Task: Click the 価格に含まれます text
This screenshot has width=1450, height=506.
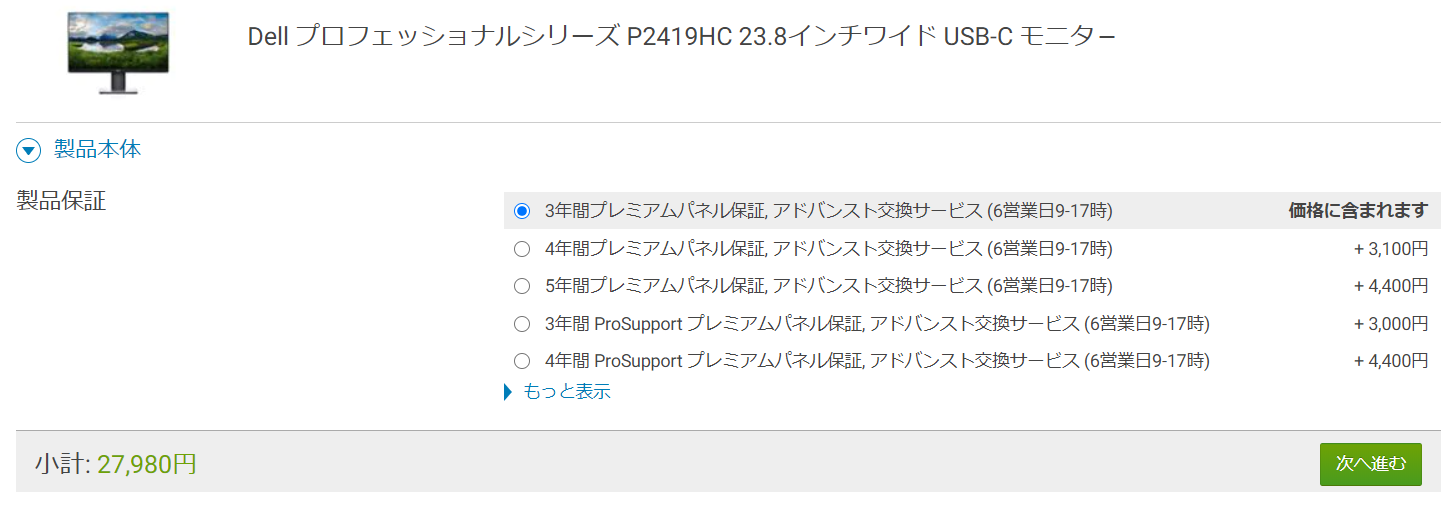Action: [x=1358, y=211]
